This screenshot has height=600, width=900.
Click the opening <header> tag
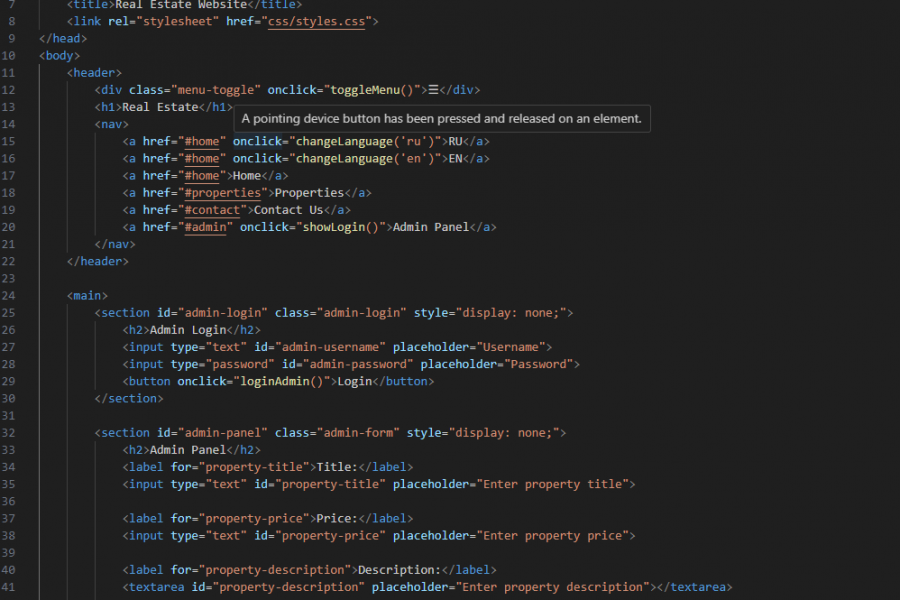point(94,73)
